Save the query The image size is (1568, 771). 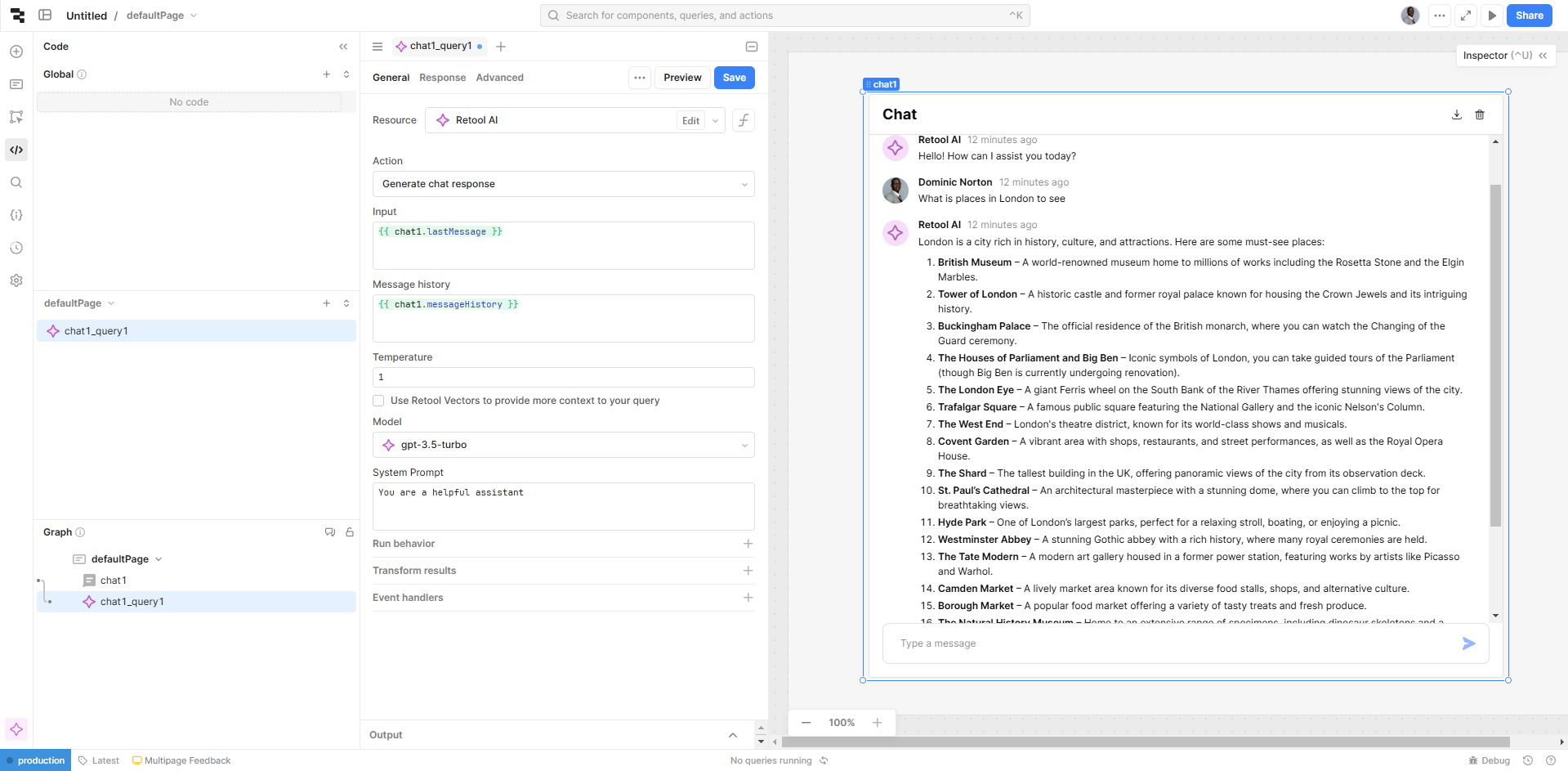(x=734, y=78)
